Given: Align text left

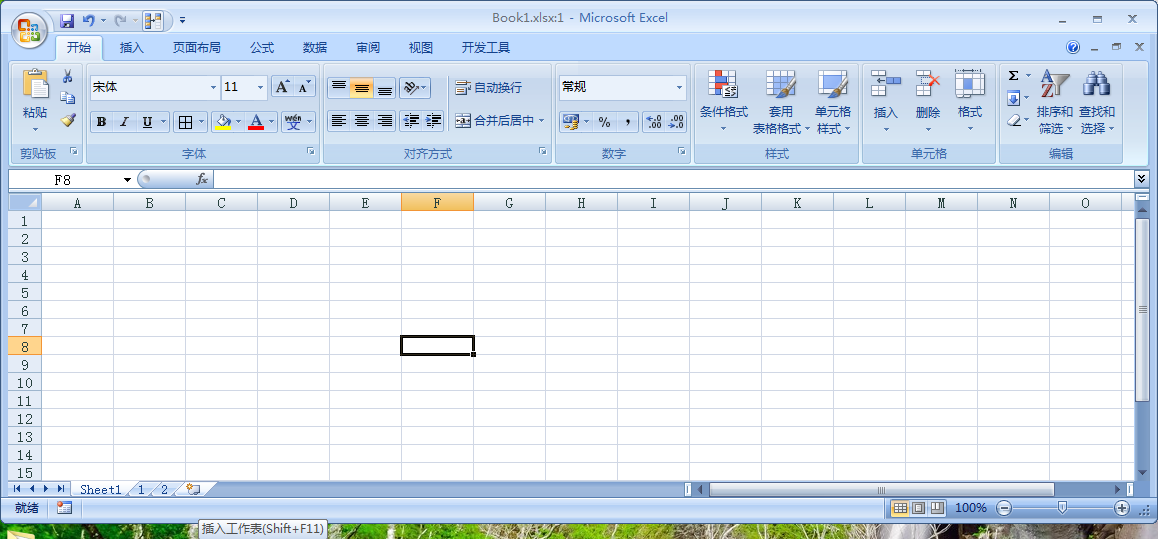Looking at the screenshot, I should (x=339, y=121).
